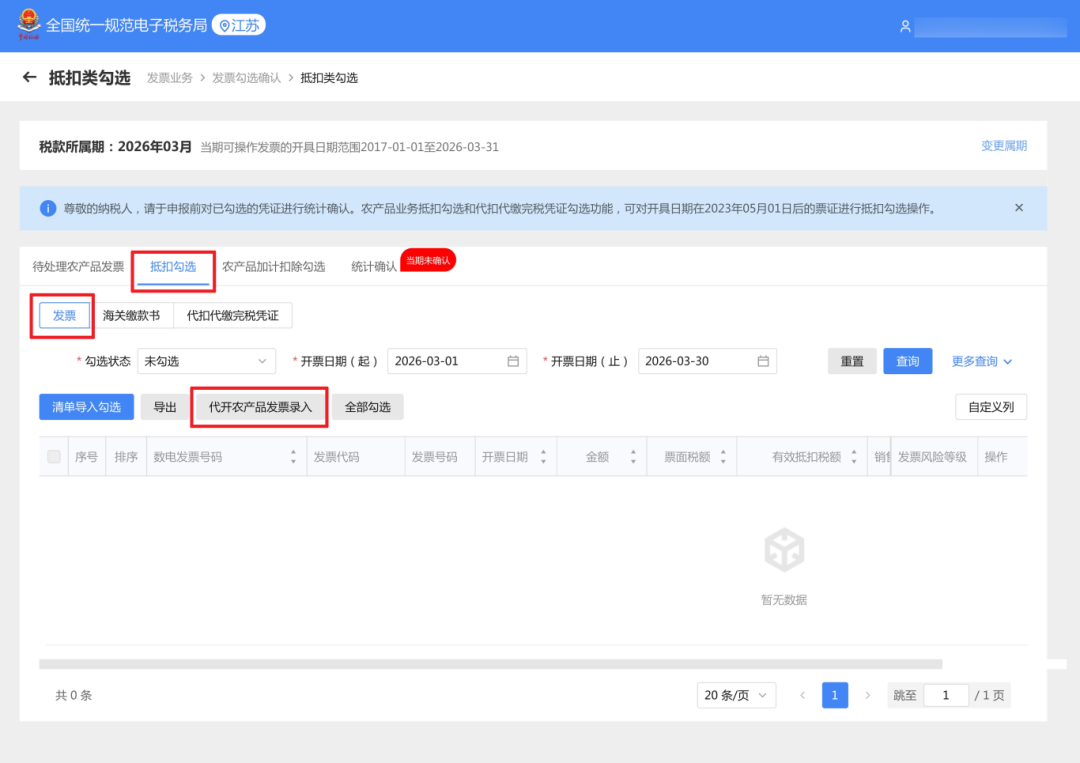The image size is (1080, 763).
Task: Click the 开票日期(起) date field
Action: tap(457, 361)
